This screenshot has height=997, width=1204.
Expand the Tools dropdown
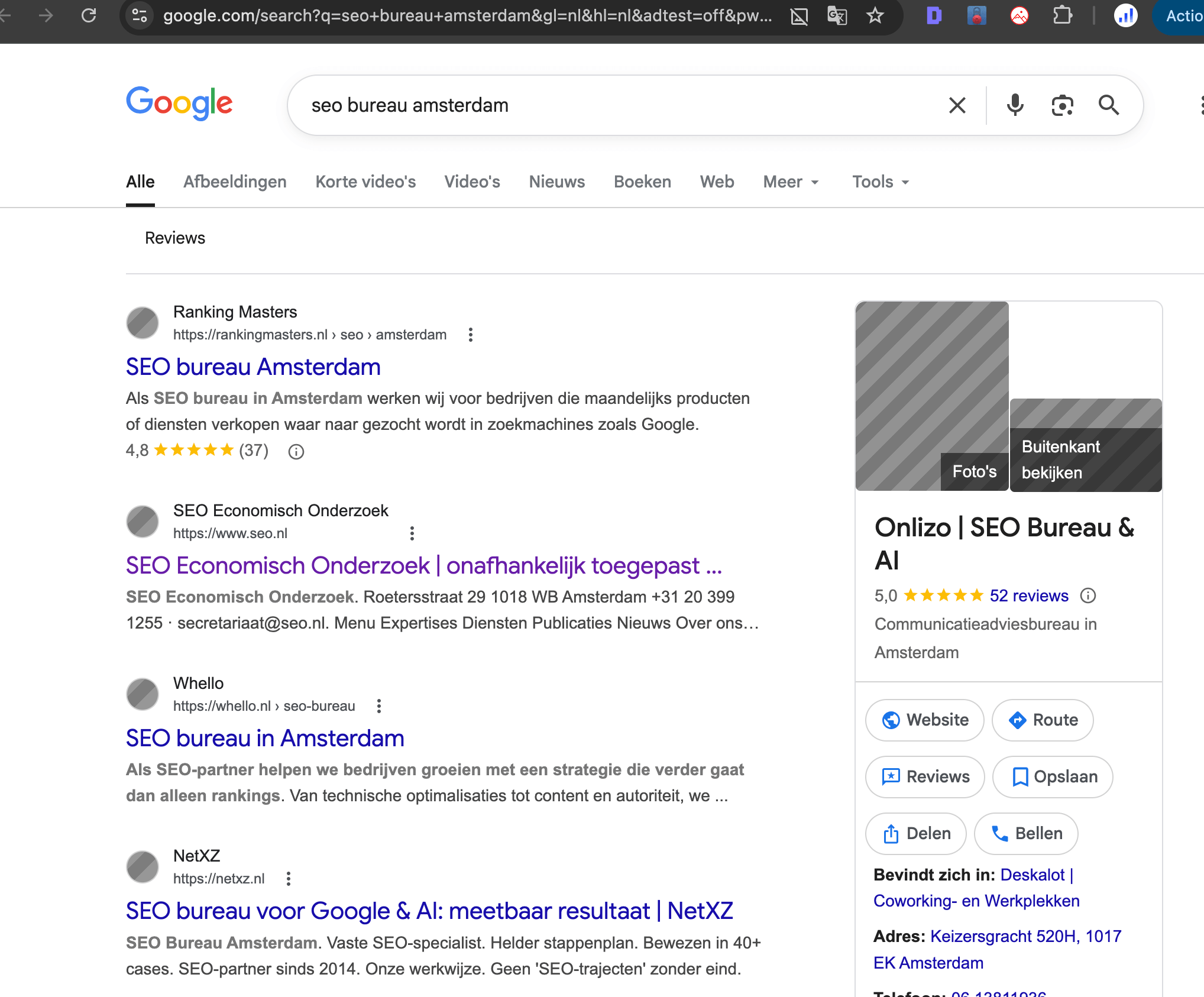point(881,182)
